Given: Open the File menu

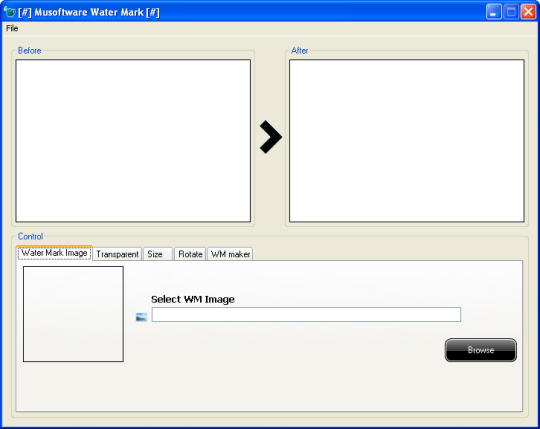Looking at the screenshot, I should point(12,28).
